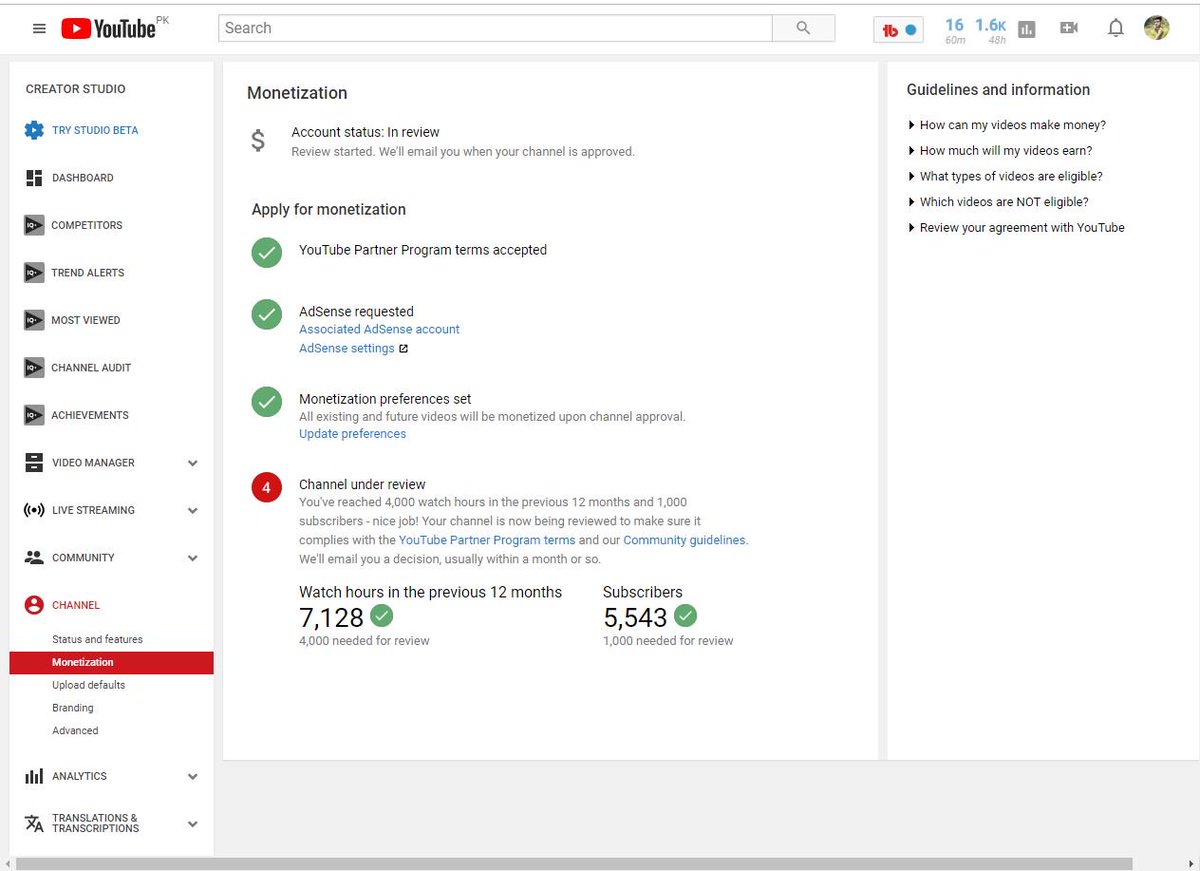Expand the Live Streaming section
The image size is (1200, 871).
click(x=193, y=510)
